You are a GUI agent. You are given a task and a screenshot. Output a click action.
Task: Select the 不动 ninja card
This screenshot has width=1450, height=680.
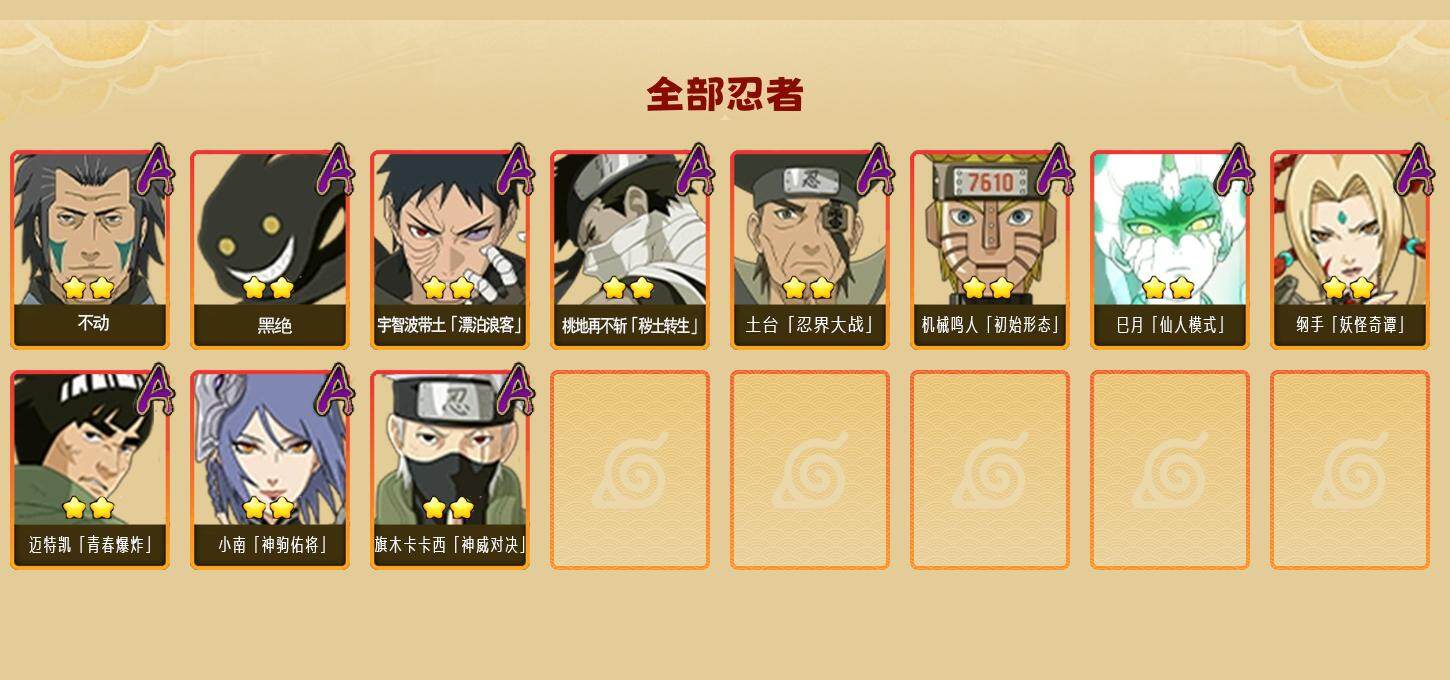click(90, 250)
